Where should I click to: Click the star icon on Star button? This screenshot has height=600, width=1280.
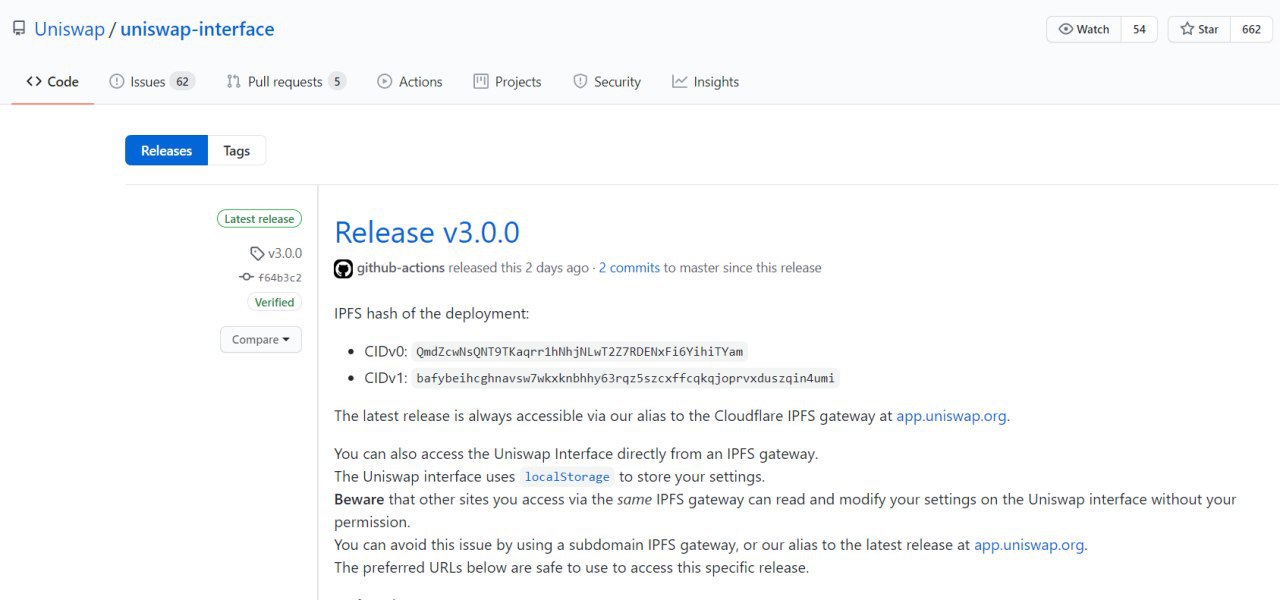pos(1187,29)
